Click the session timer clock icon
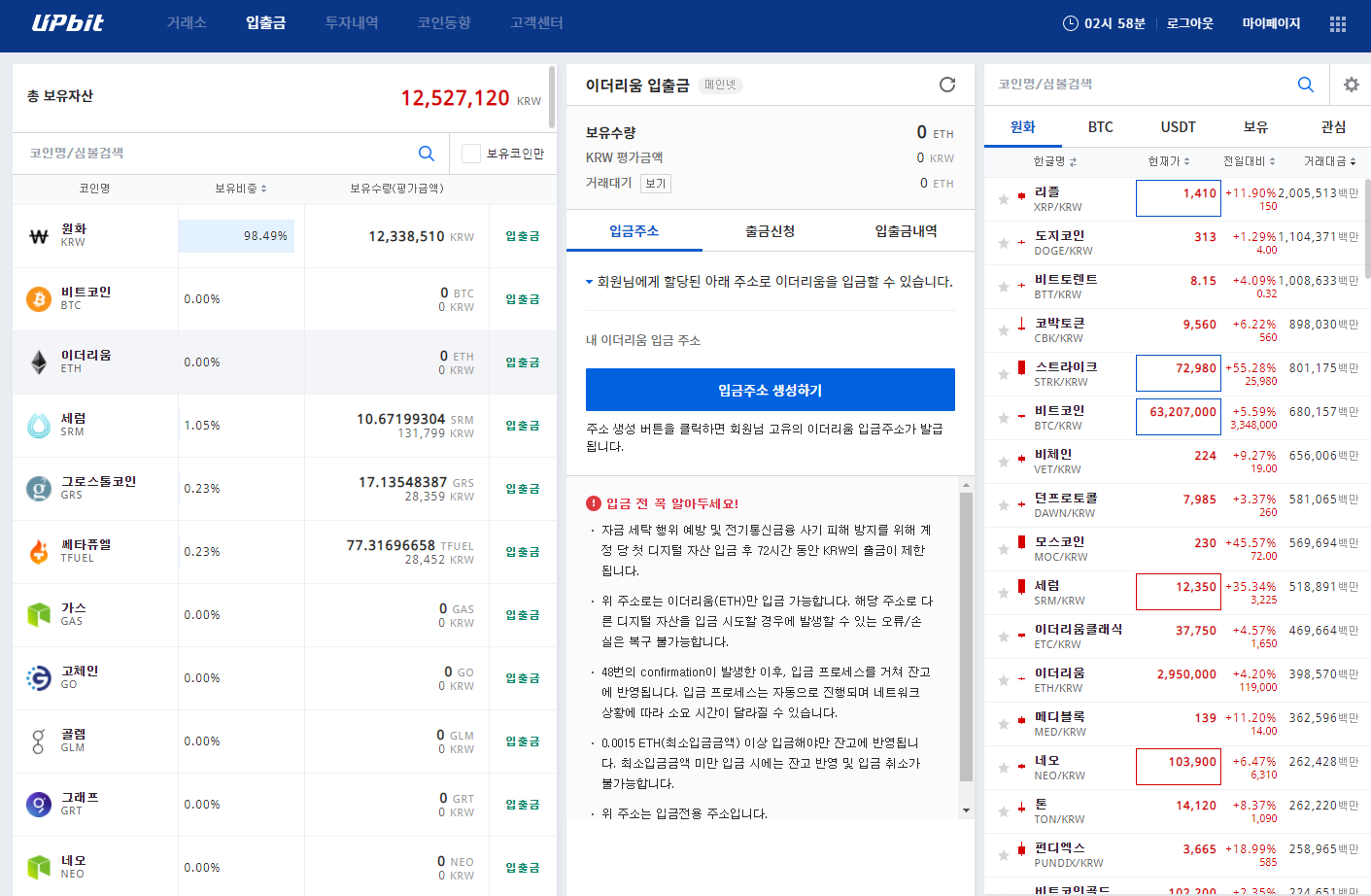The width and height of the screenshot is (1371, 896). pyautogui.click(x=1071, y=23)
